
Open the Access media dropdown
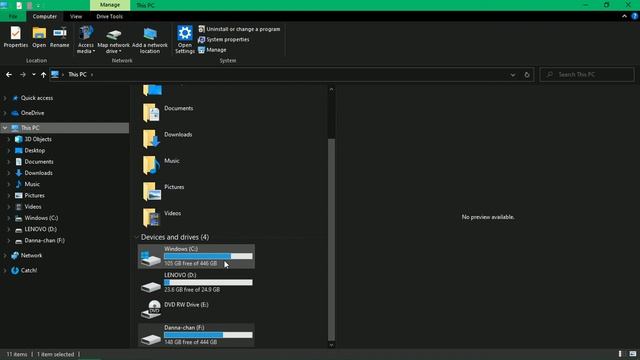click(x=86, y=40)
